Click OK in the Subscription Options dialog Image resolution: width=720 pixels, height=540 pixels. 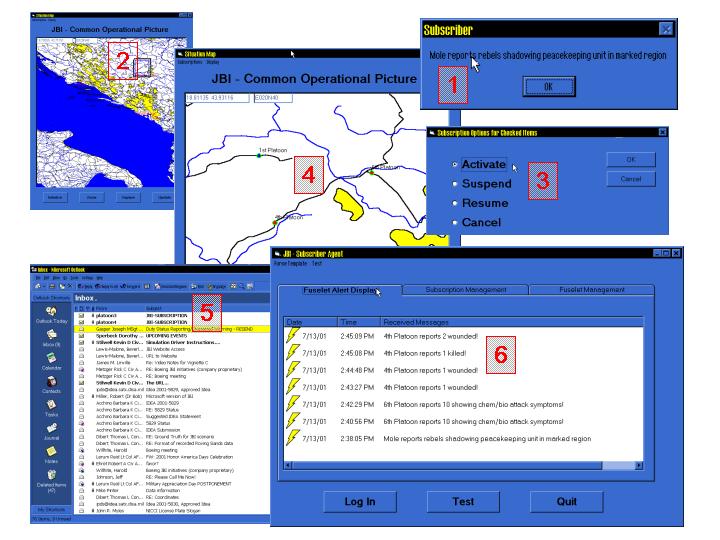[631, 159]
